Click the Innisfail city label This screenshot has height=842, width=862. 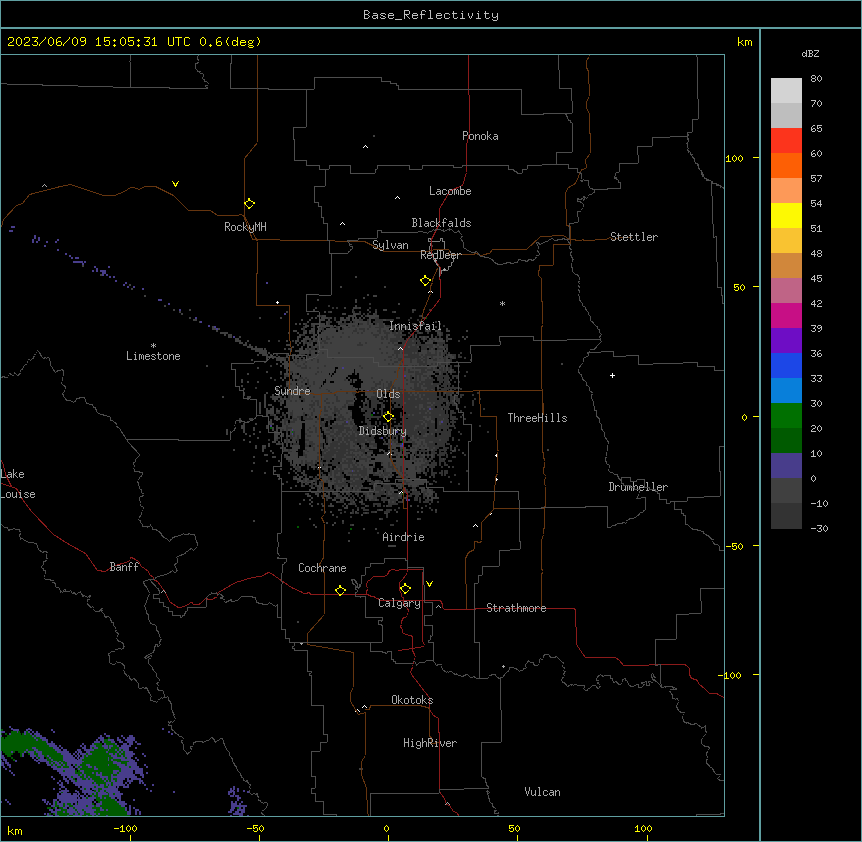point(415,326)
